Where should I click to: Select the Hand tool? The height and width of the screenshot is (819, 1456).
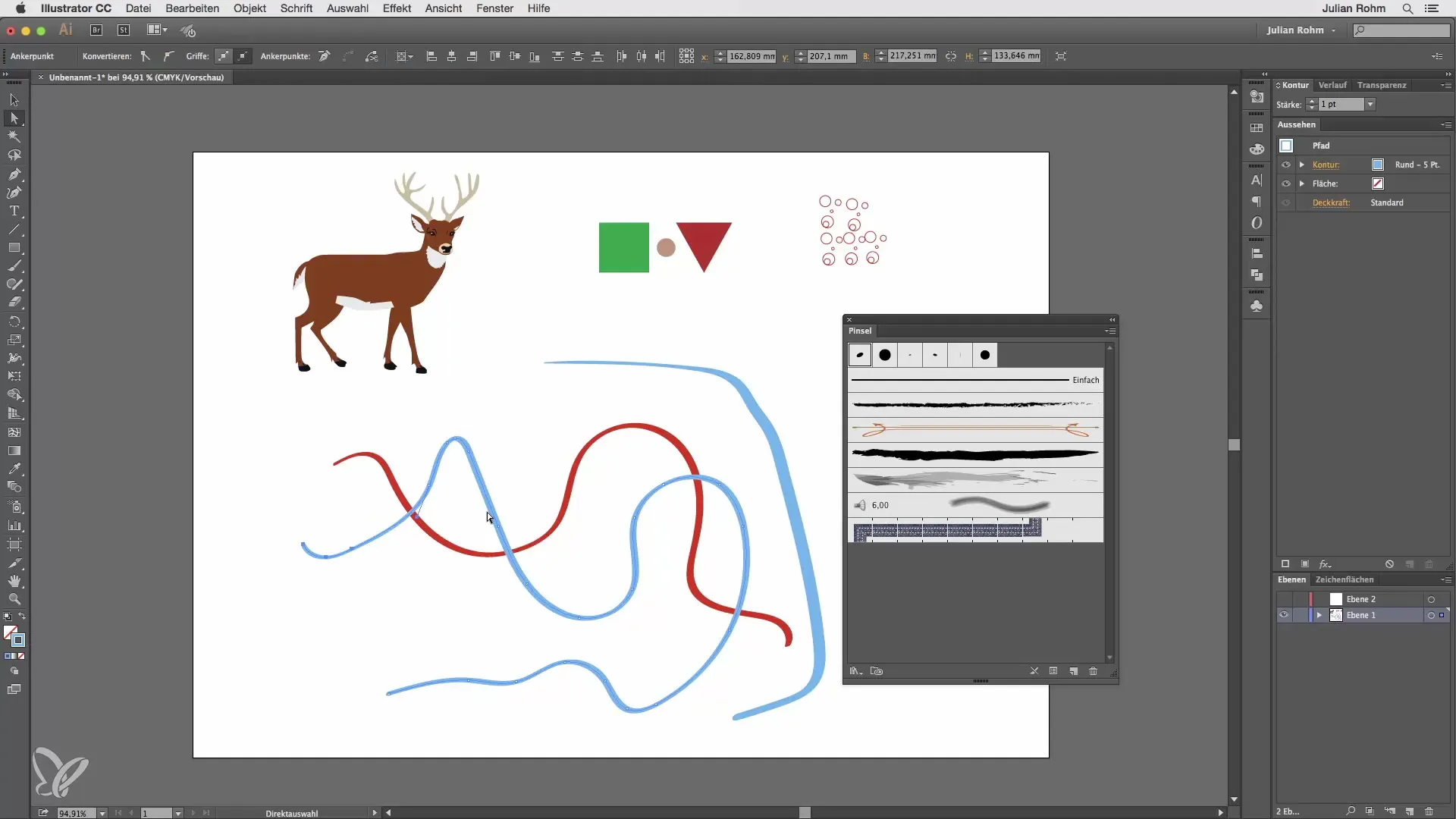click(x=14, y=582)
